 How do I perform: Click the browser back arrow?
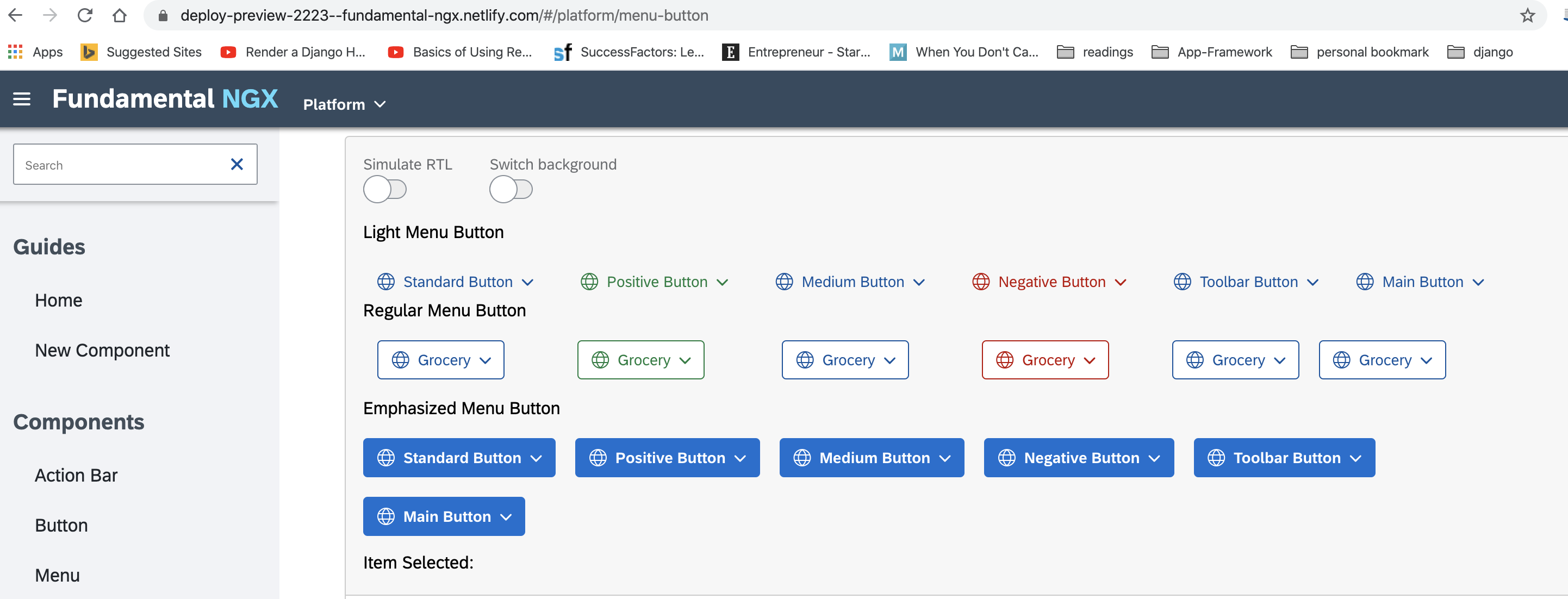15,15
